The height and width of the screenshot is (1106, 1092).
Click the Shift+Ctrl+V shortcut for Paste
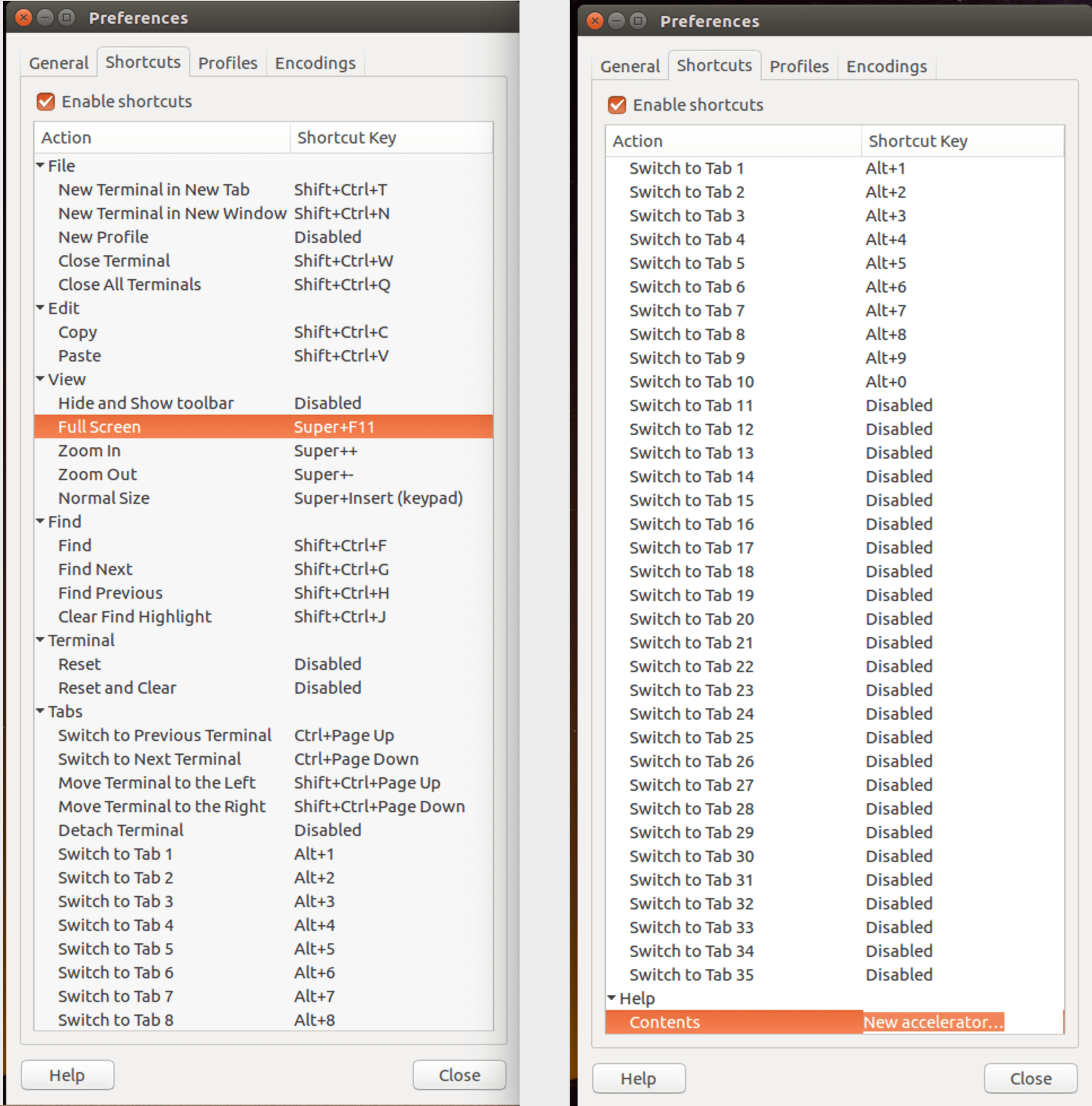tap(341, 355)
